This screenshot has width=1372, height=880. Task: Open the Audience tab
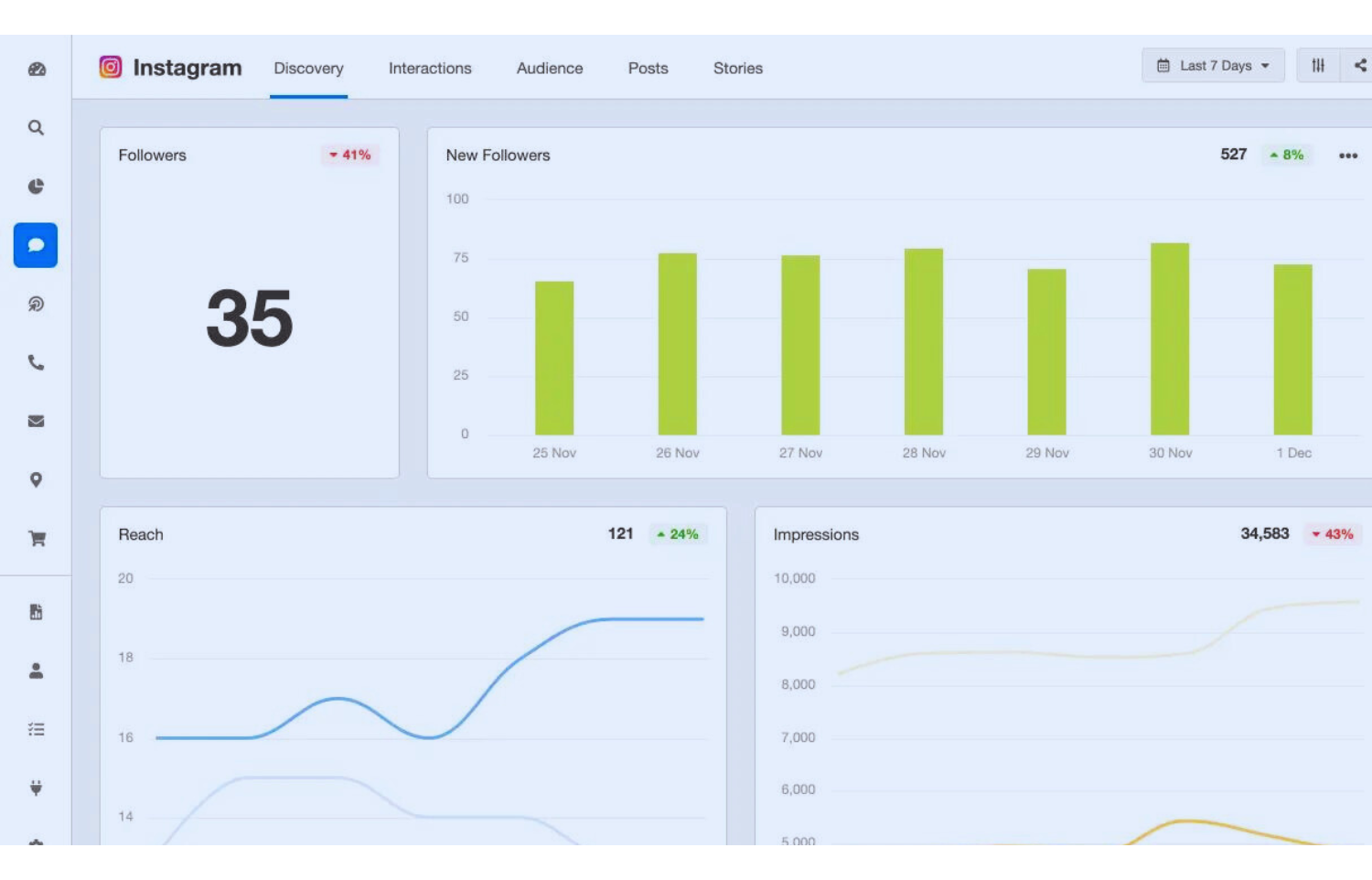point(549,69)
